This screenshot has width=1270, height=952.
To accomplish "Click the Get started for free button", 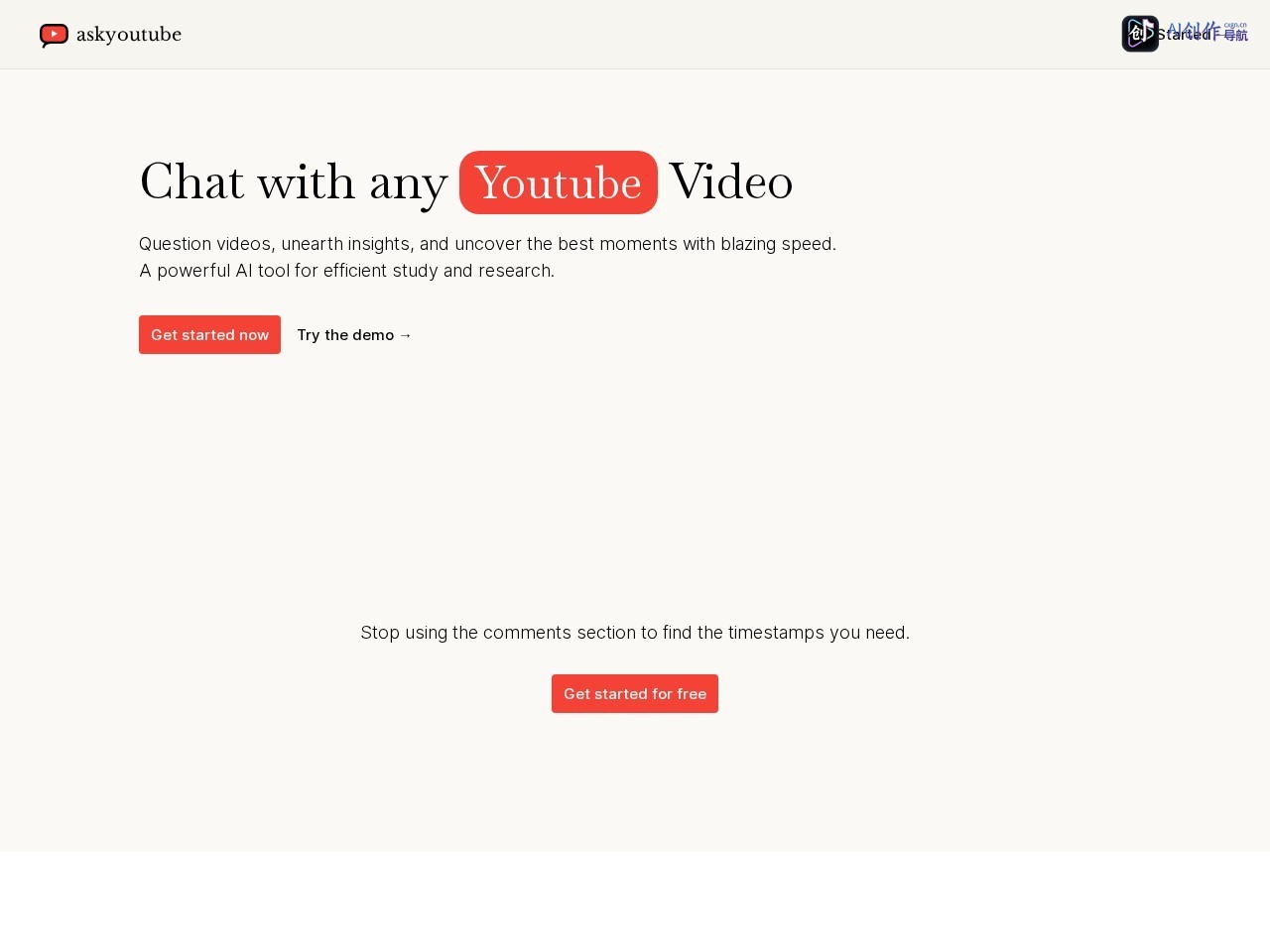I will 635,694.
